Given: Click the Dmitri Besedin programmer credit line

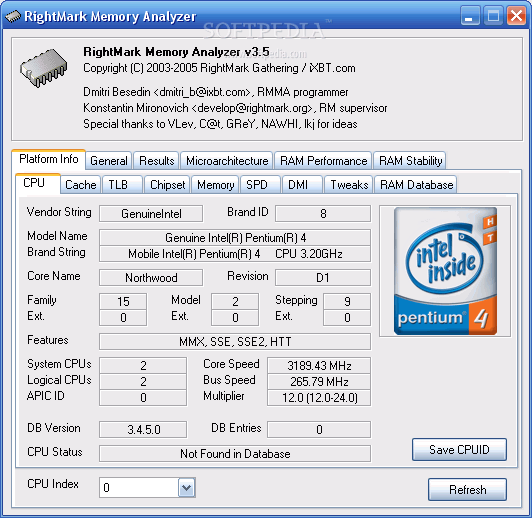Looking at the screenshot, I should (216, 92).
